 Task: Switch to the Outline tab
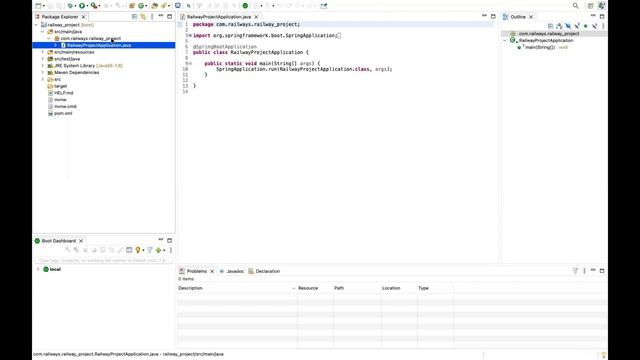518,17
